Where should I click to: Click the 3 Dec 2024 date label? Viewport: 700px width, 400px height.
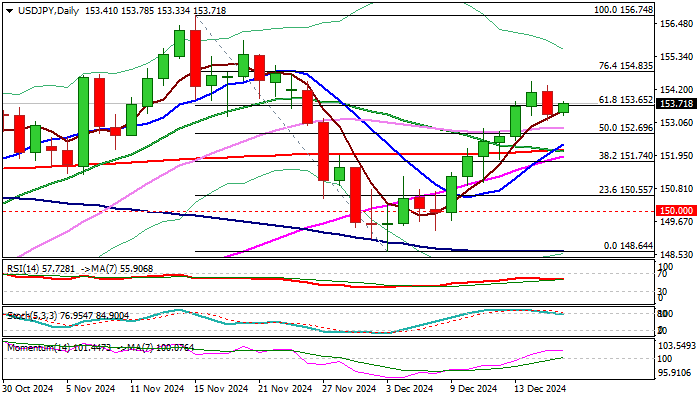tap(409, 388)
